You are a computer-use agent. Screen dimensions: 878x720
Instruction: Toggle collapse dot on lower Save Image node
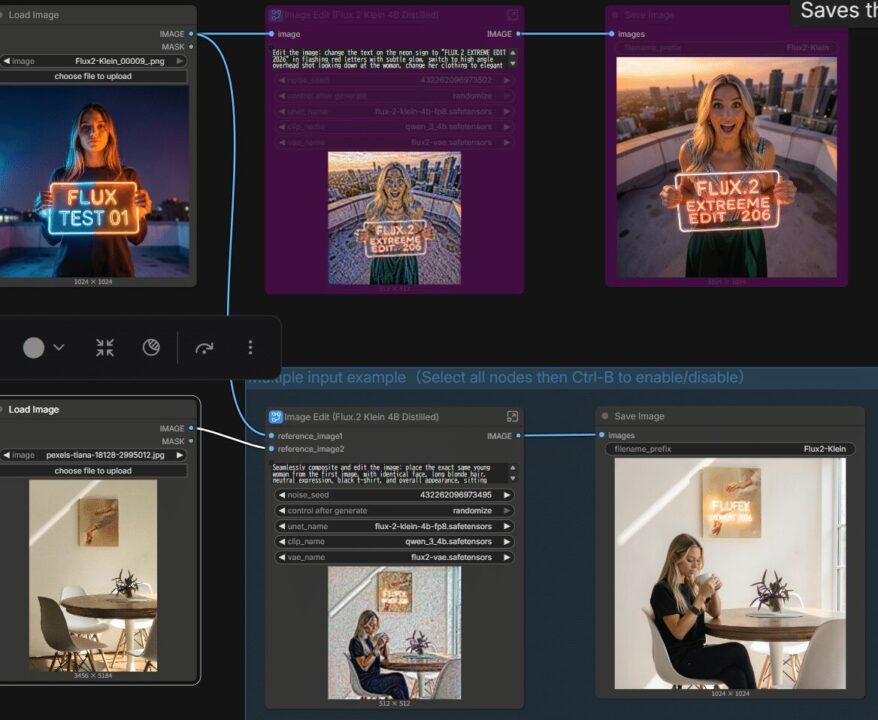coord(605,416)
